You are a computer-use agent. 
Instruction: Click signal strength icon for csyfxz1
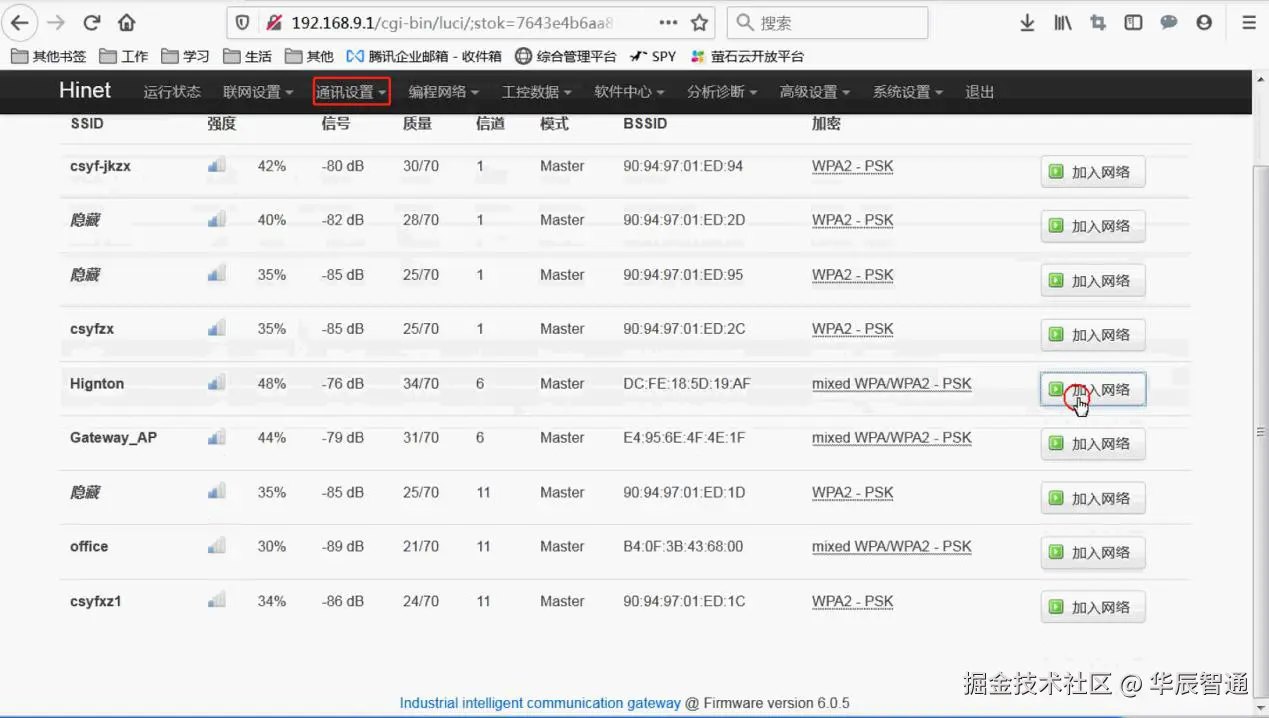coord(217,600)
